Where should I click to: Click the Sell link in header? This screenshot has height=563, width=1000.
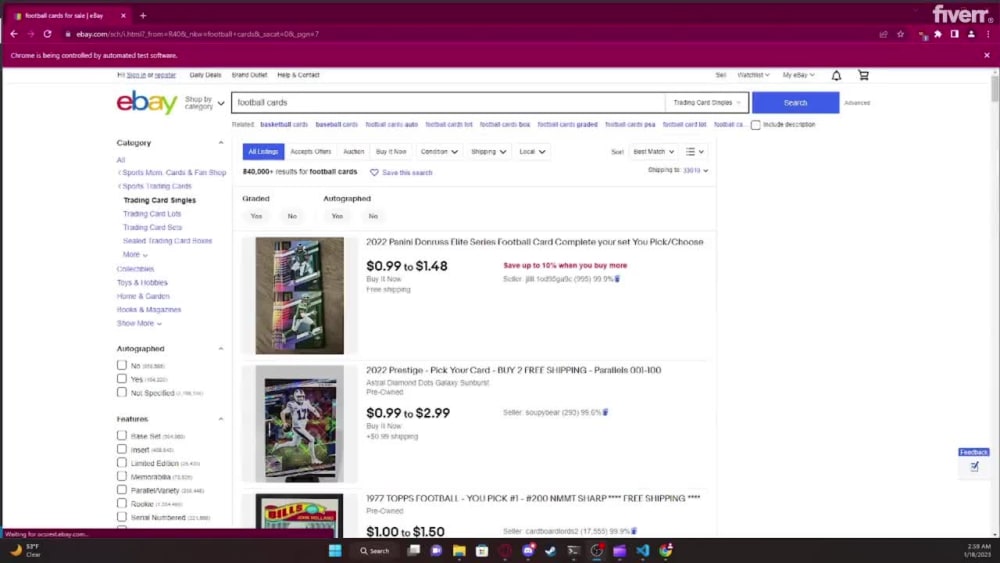point(721,75)
